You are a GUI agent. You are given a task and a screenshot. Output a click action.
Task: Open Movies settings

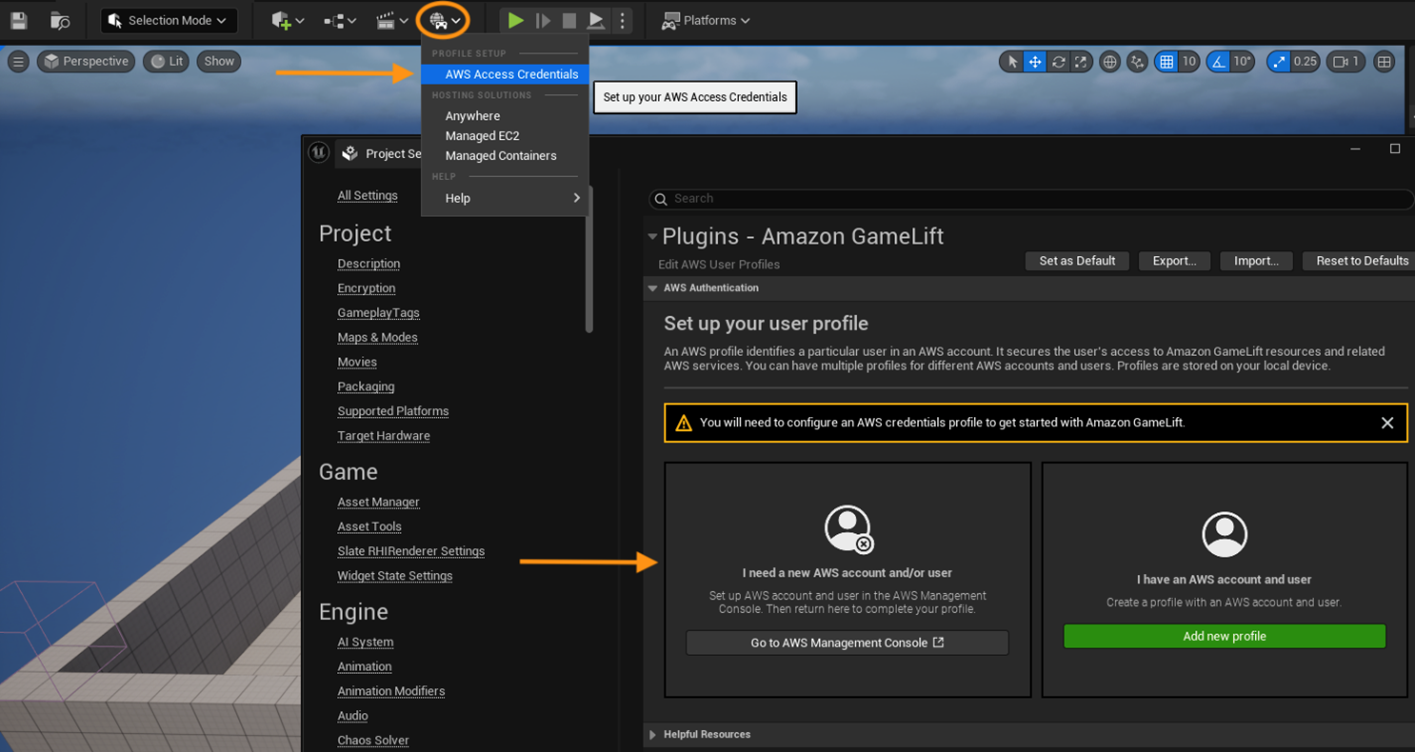pos(357,362)
